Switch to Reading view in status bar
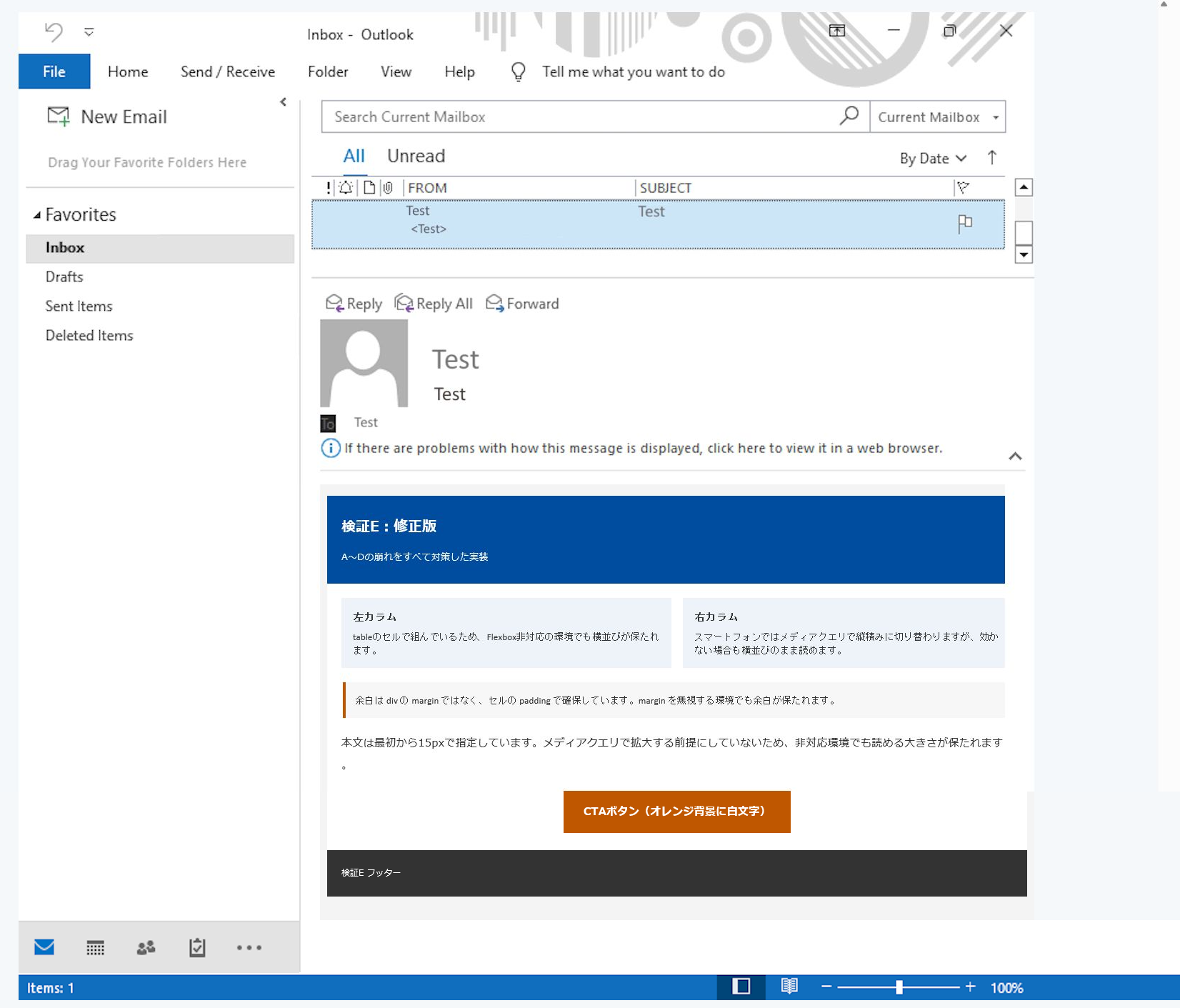 789,987
